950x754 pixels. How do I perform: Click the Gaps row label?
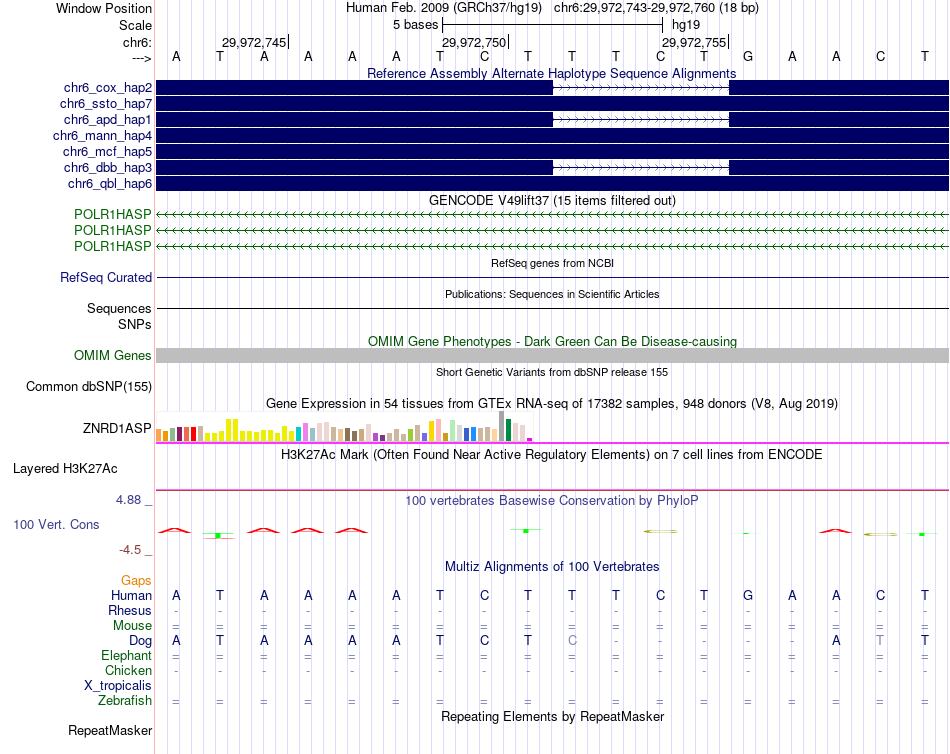click(x=136, y=581)
